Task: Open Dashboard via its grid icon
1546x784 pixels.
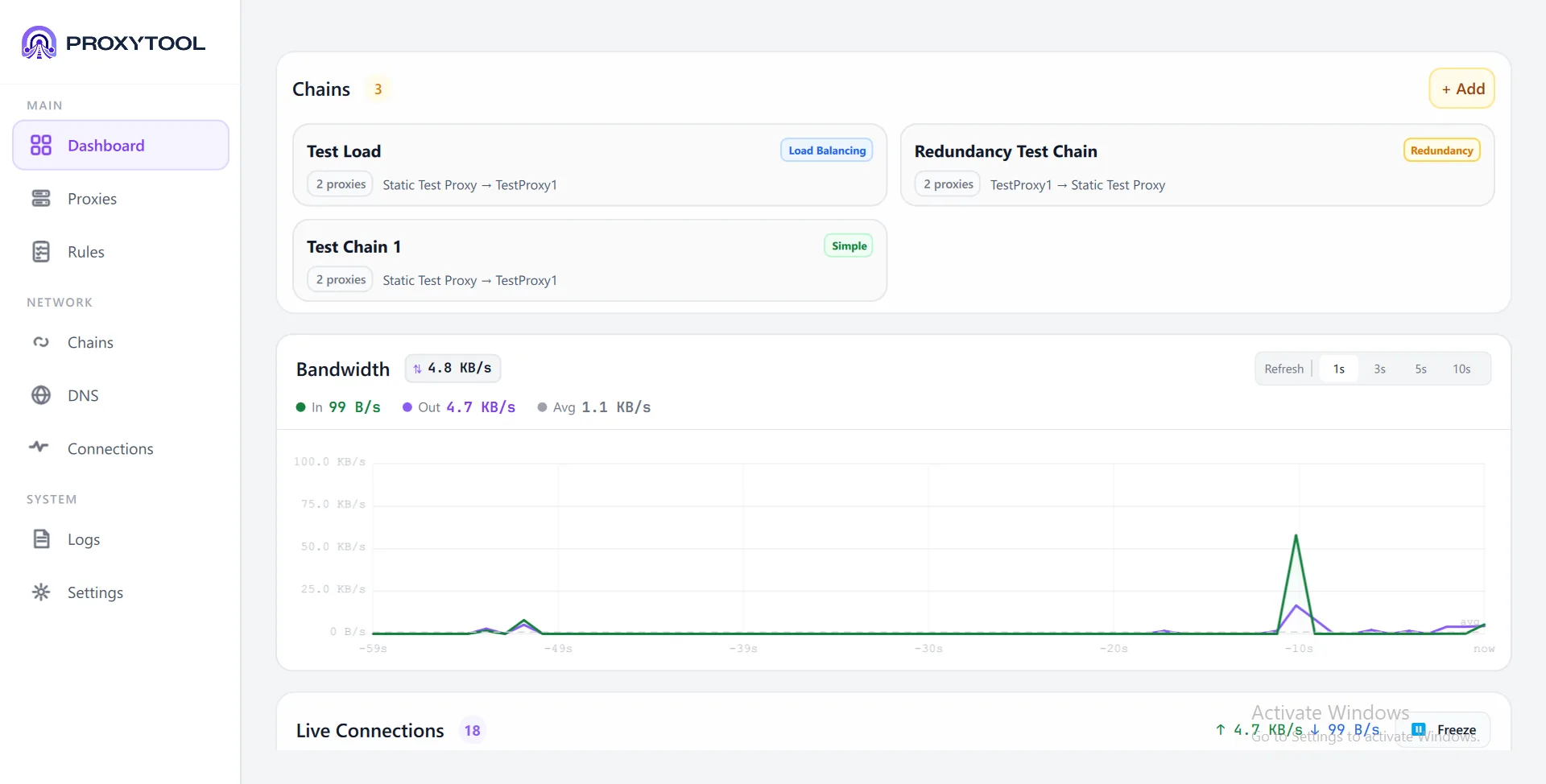Action: (x=41, y=145)
